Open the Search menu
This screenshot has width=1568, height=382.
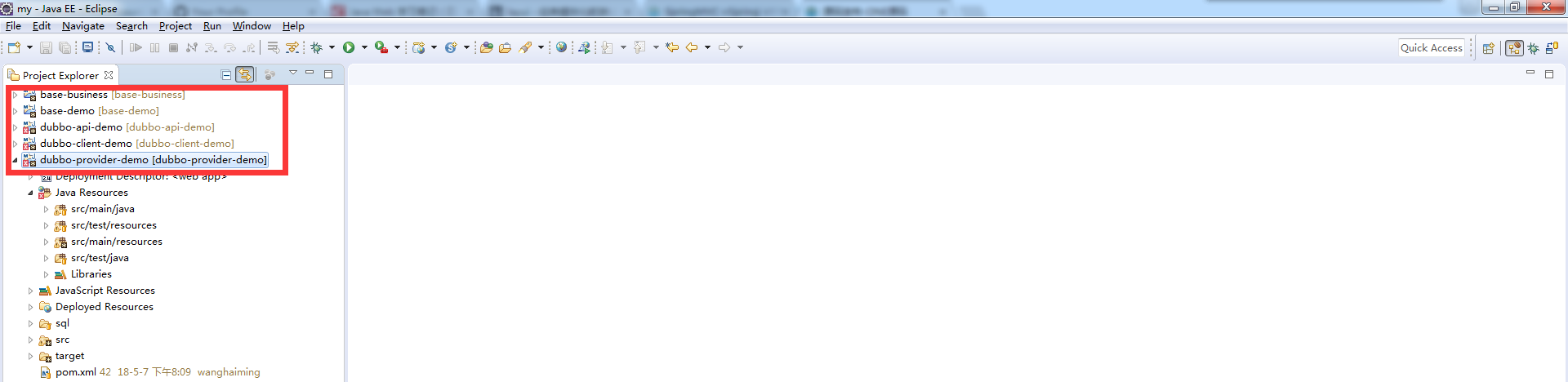point(131,26)
